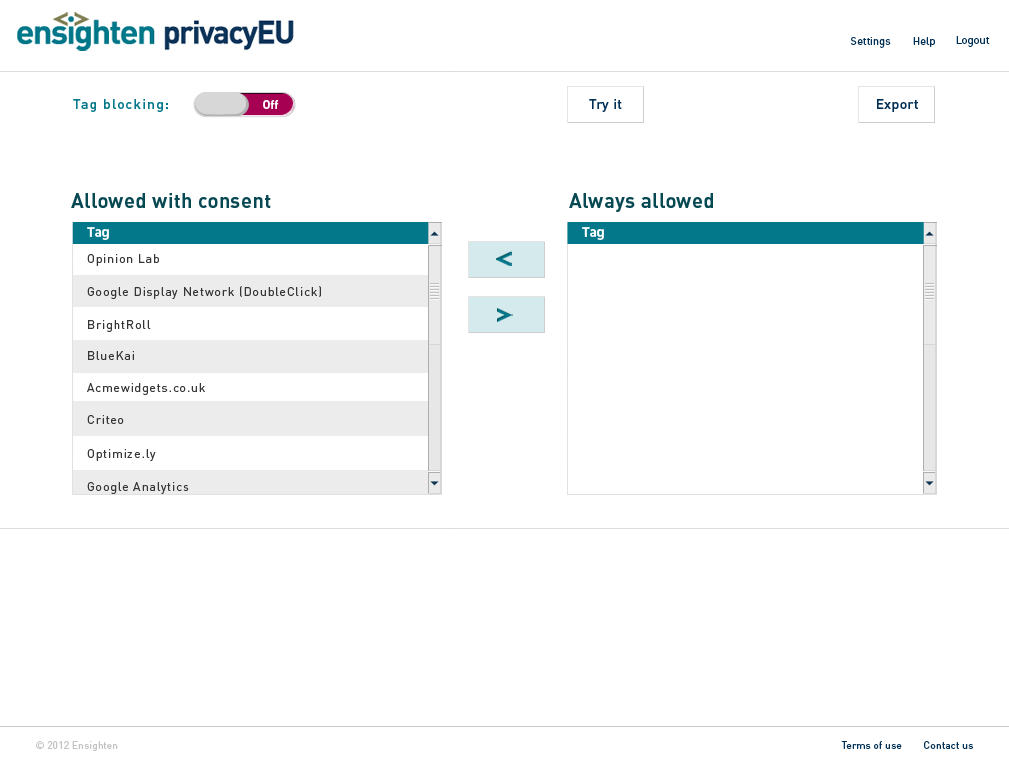Open the Terms of use link
This screenshot has width=1009, height=764.
871,746
